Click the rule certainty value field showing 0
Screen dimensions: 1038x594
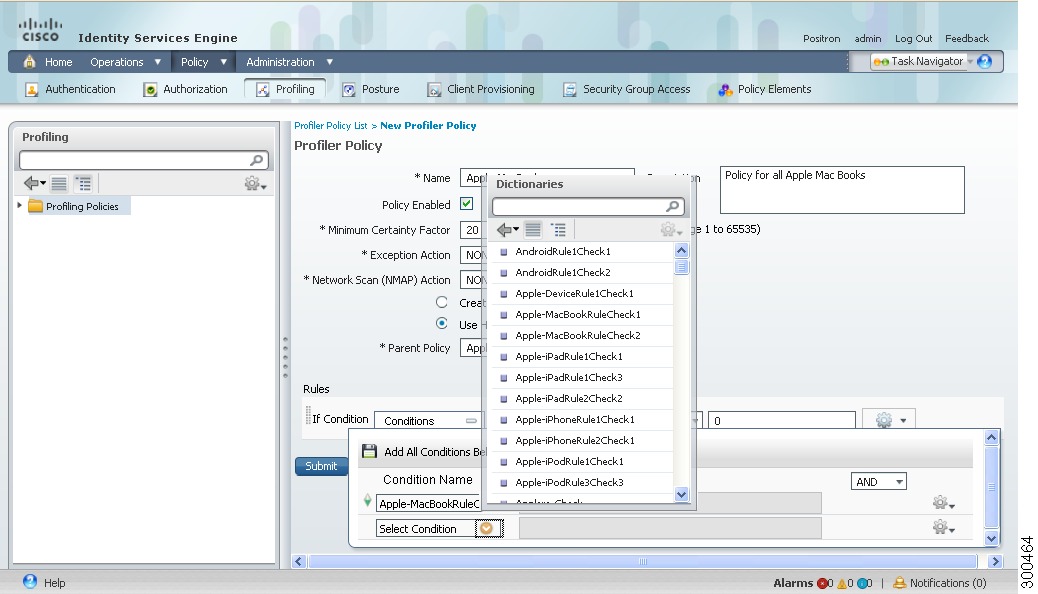click(x=781, y=421)
